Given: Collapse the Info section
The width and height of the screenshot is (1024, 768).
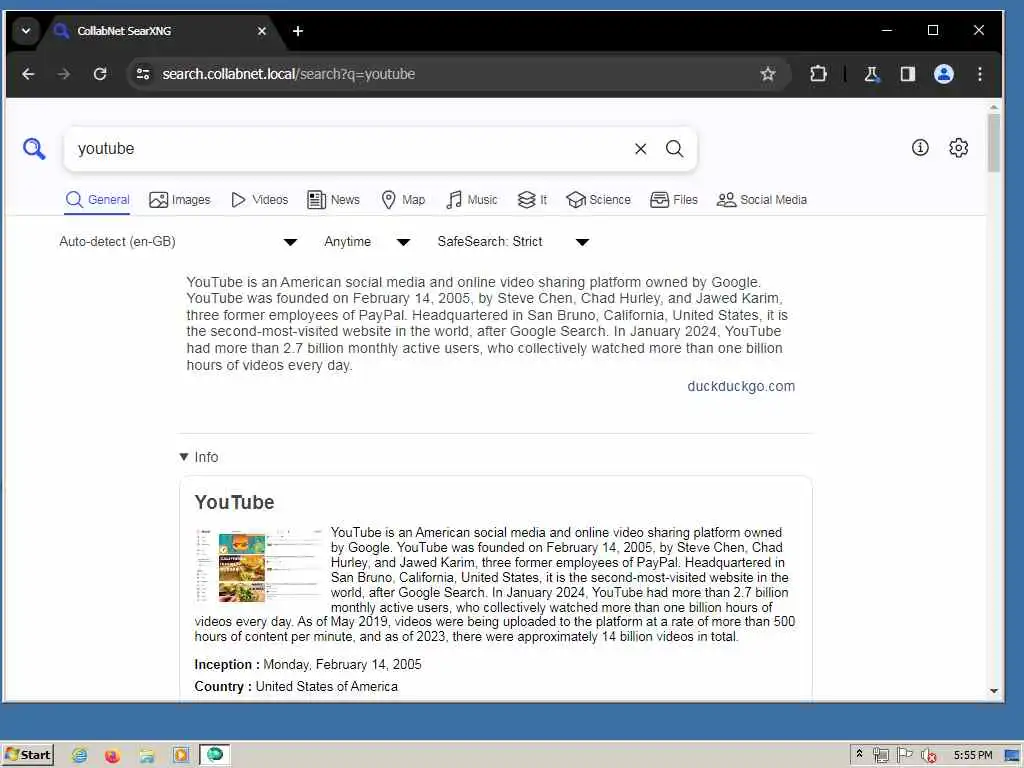Looking at the screenshot, I should click(x=199, y=457).
